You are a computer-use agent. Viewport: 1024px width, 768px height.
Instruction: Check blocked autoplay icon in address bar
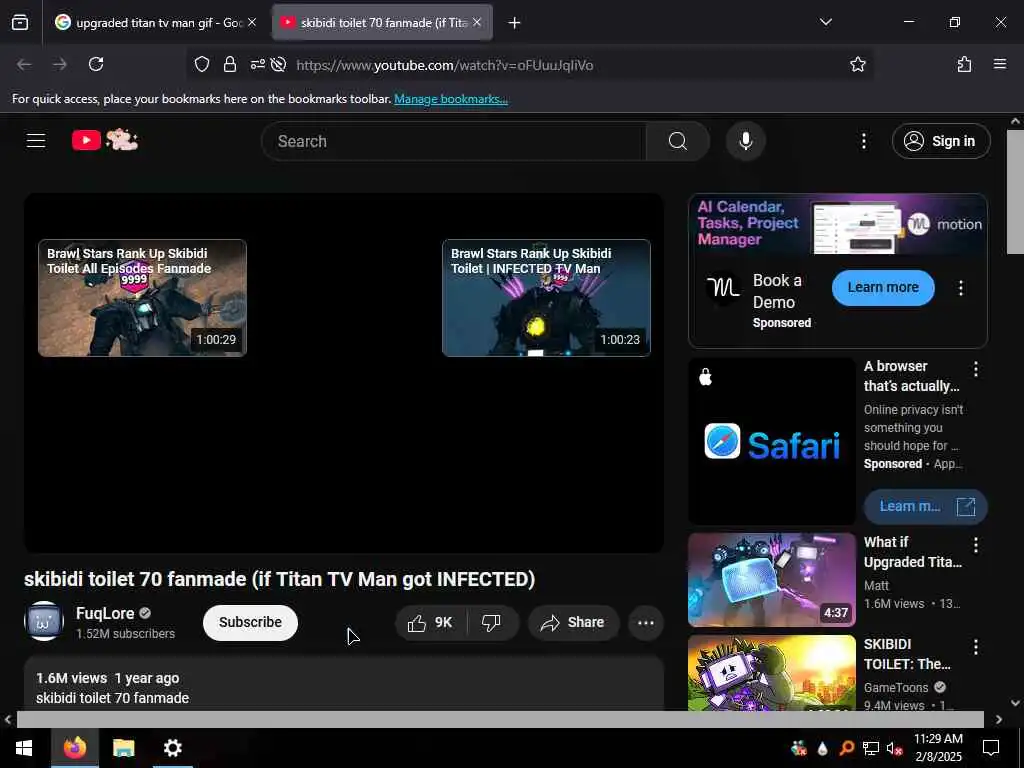(x=278, y=65)
